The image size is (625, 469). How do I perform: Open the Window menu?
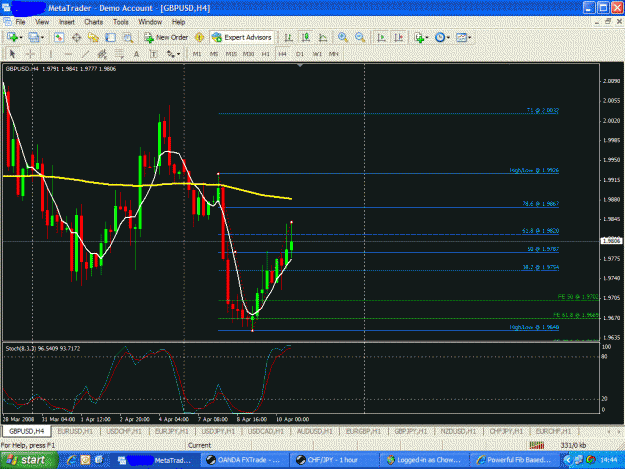point(150,22)
